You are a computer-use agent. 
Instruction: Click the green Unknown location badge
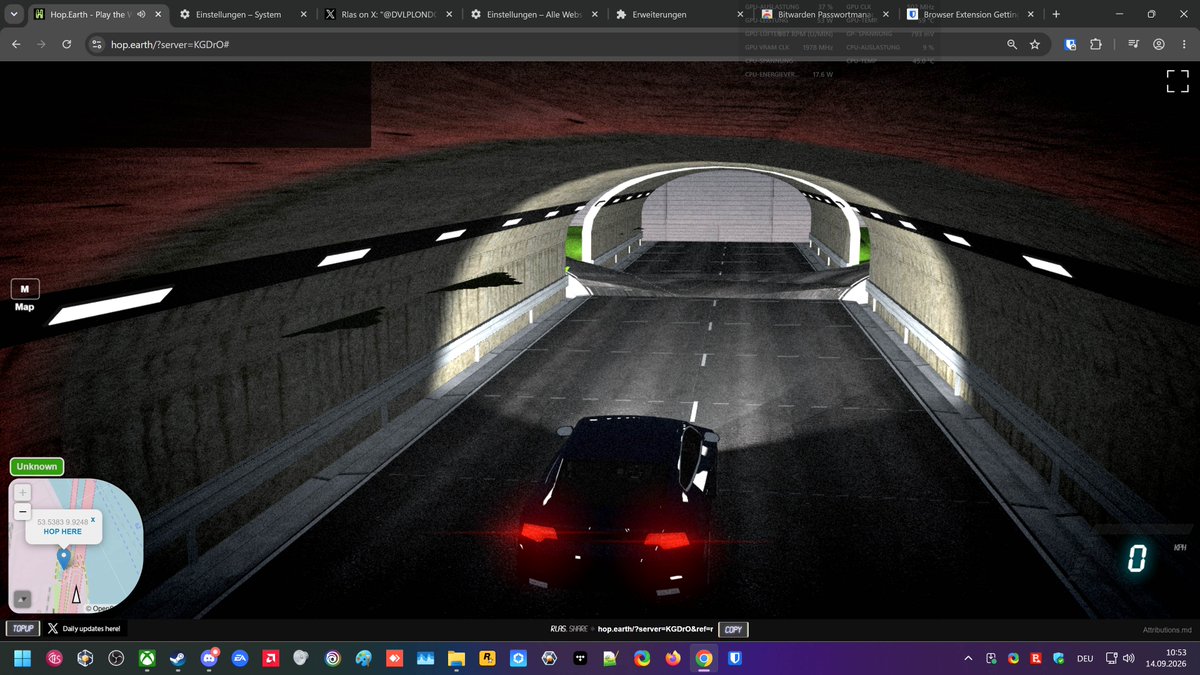click(37, 466)
